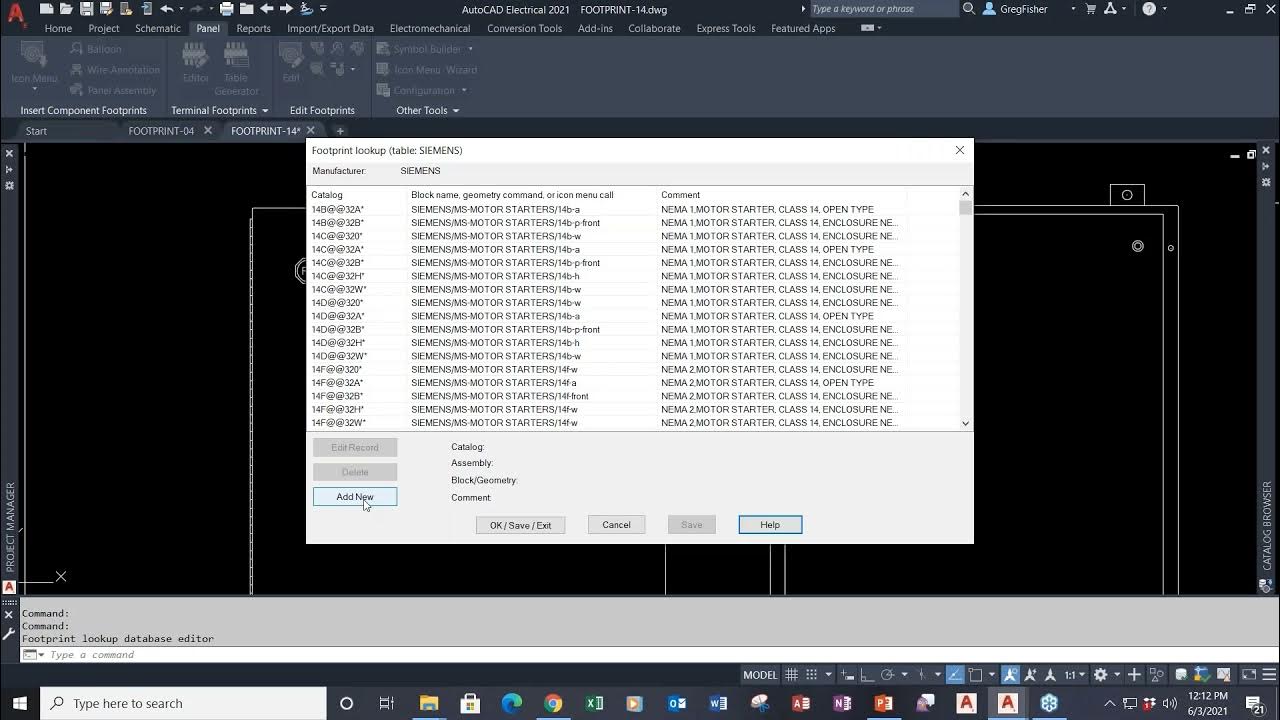The image size is (1280, 720).
Task: Toggle snap mode in status bar
Action: click(x=812, y=675)
